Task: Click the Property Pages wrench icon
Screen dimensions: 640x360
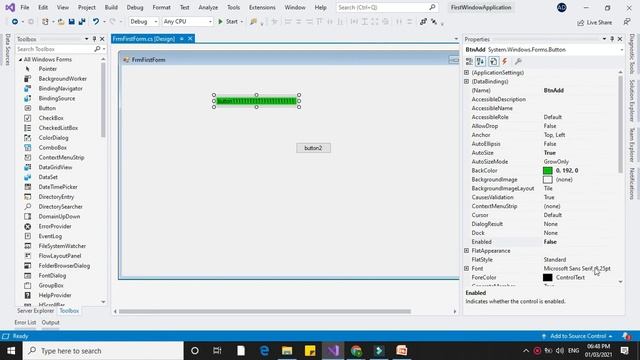Action: [518, 62]
